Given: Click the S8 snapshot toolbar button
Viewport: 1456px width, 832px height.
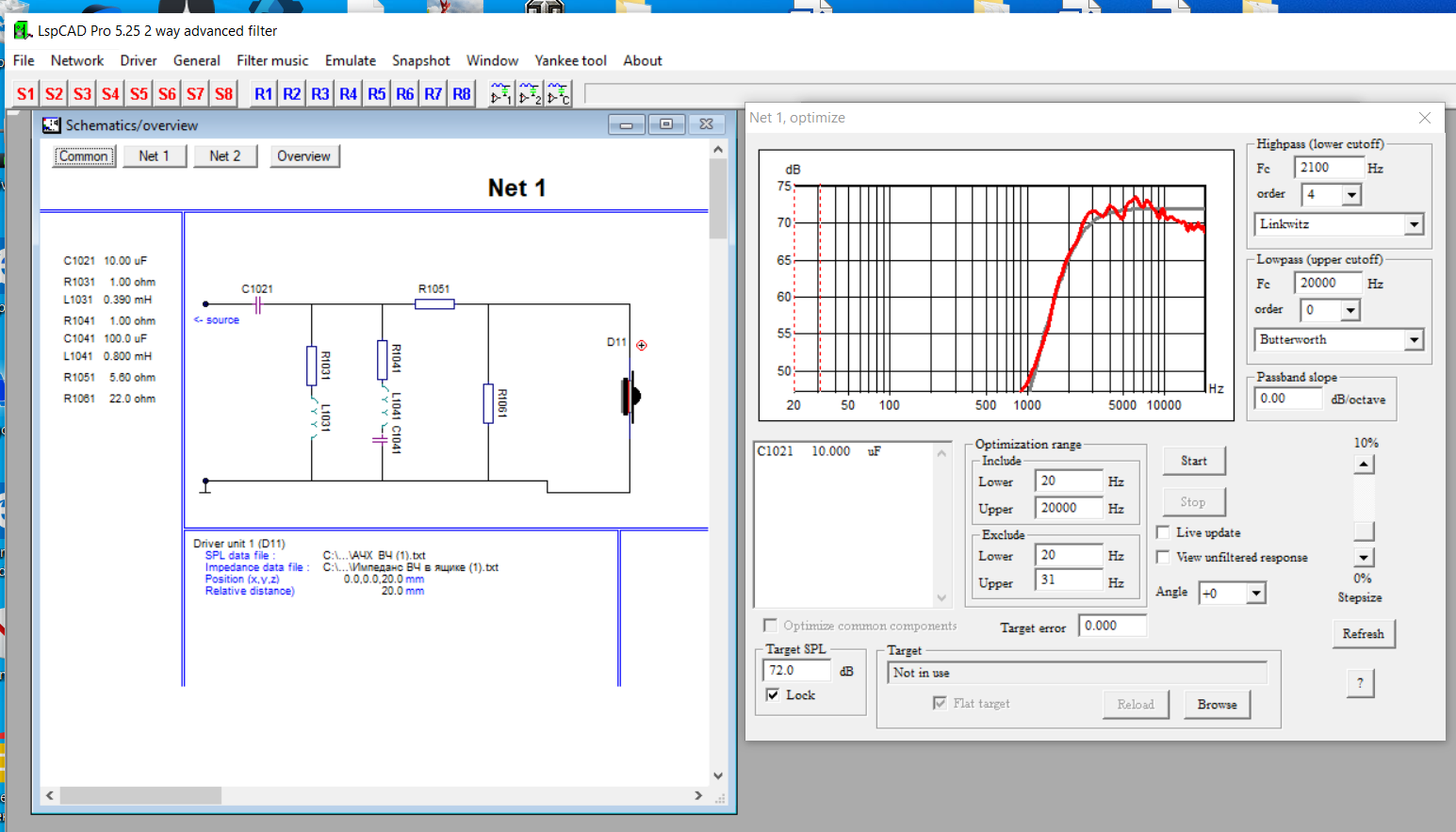Looking at the screenshot, I should pos(223,94).
